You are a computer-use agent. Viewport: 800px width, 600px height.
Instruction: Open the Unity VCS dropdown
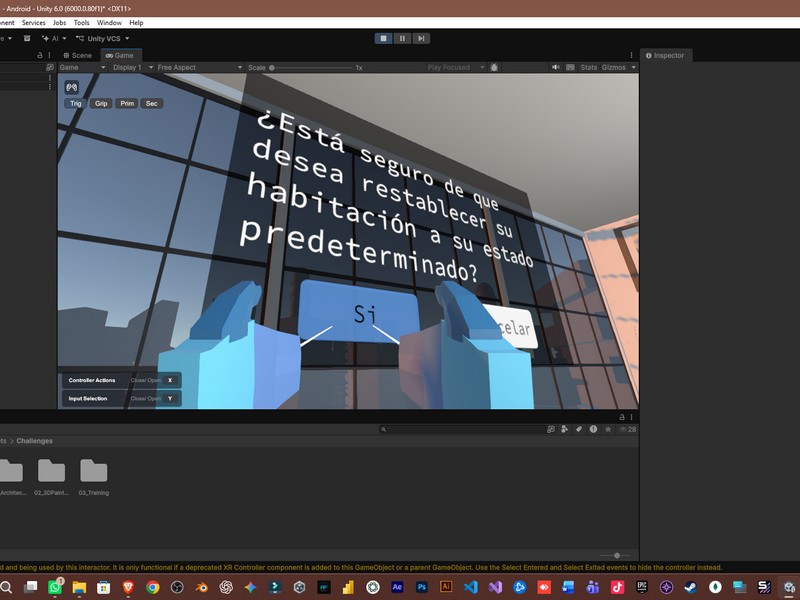click(103, 38)
